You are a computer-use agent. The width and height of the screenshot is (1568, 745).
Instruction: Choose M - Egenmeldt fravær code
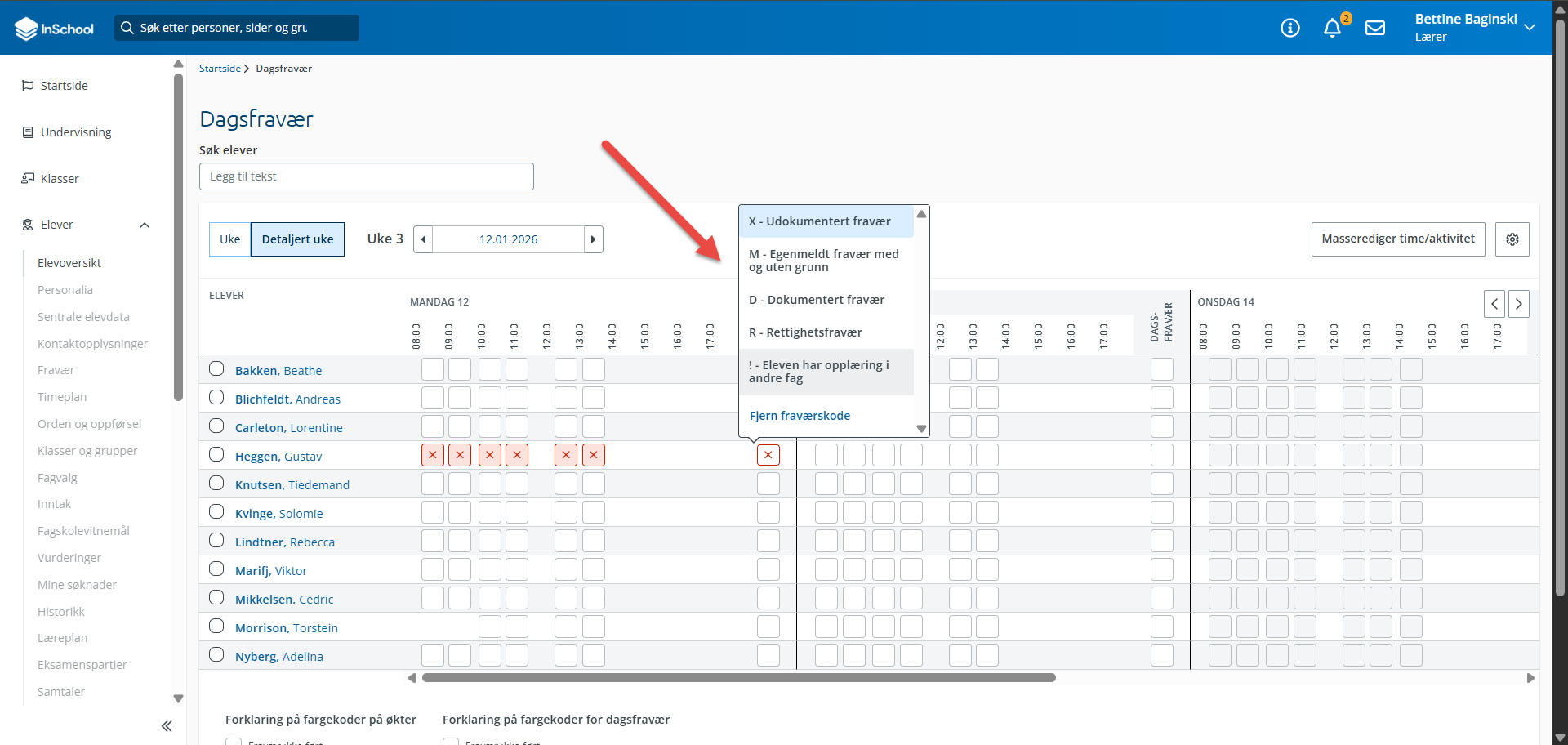pyautogui.click(x=826, y=261)
